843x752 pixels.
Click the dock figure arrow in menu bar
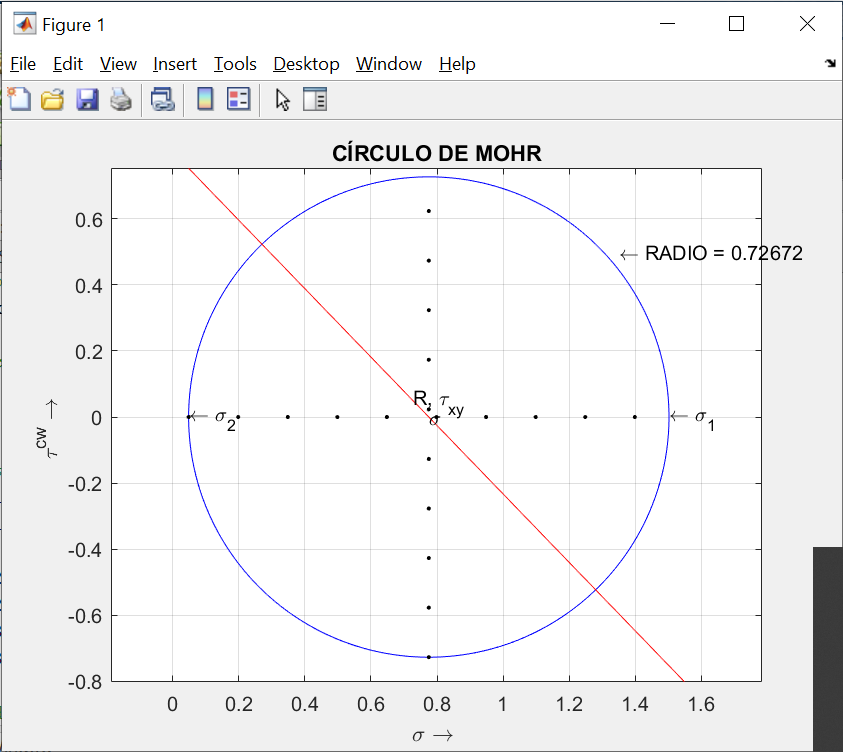coord(830,63)
